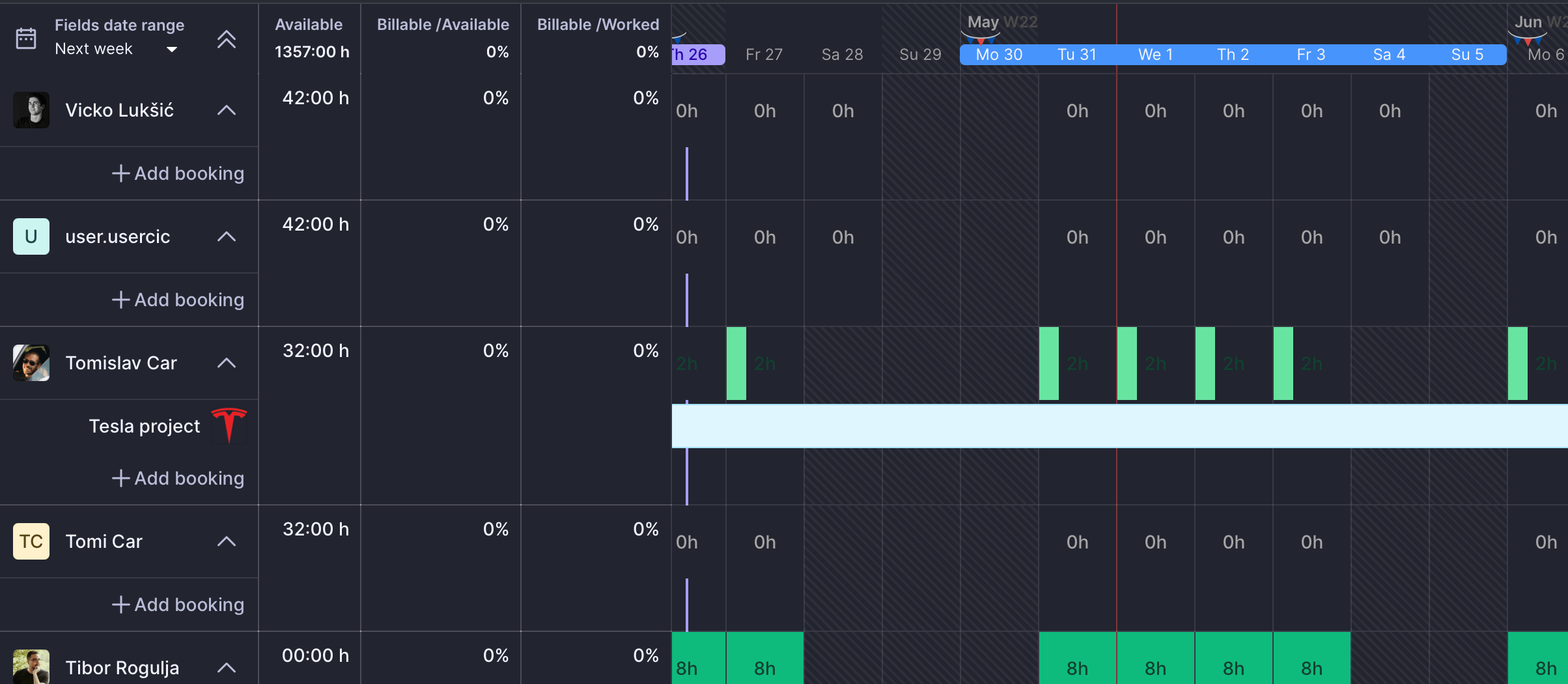Click the calendar icon beside Fields date range
Screen dimensions: 1568x684
click(x=27, y=38)
